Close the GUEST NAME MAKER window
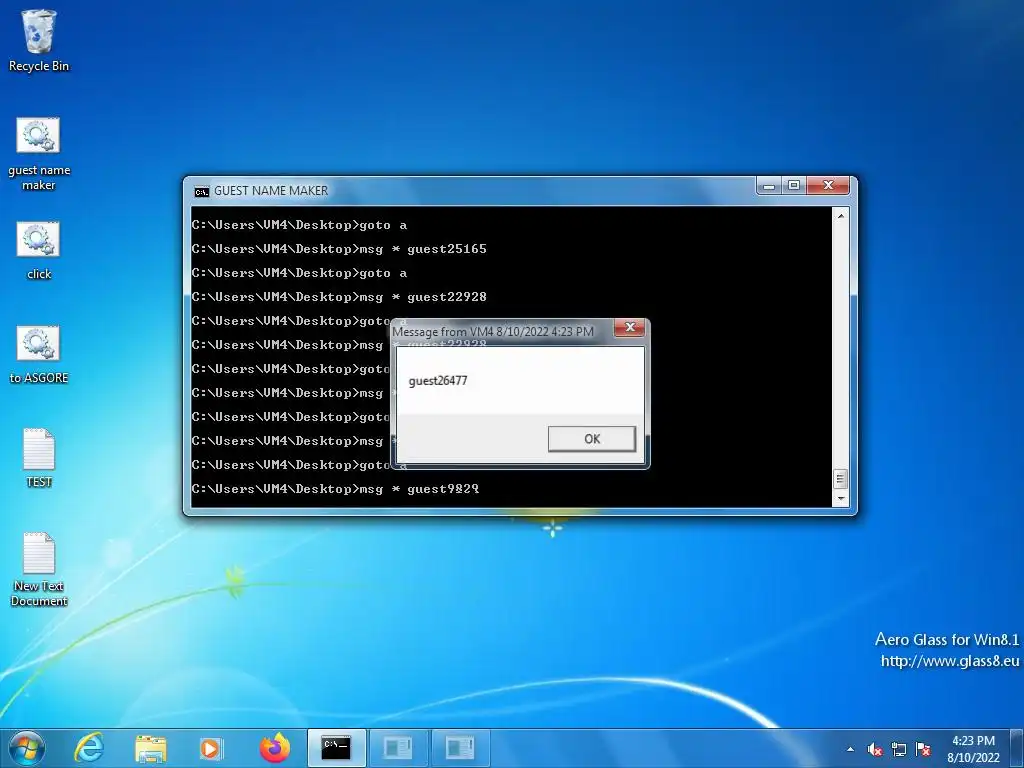 [828, 186]
